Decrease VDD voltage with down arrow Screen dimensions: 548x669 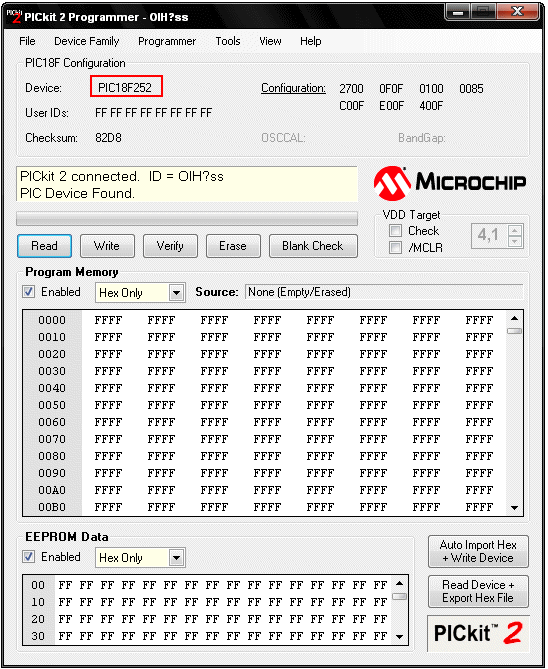pyautogui.click(x=515, y=241)
